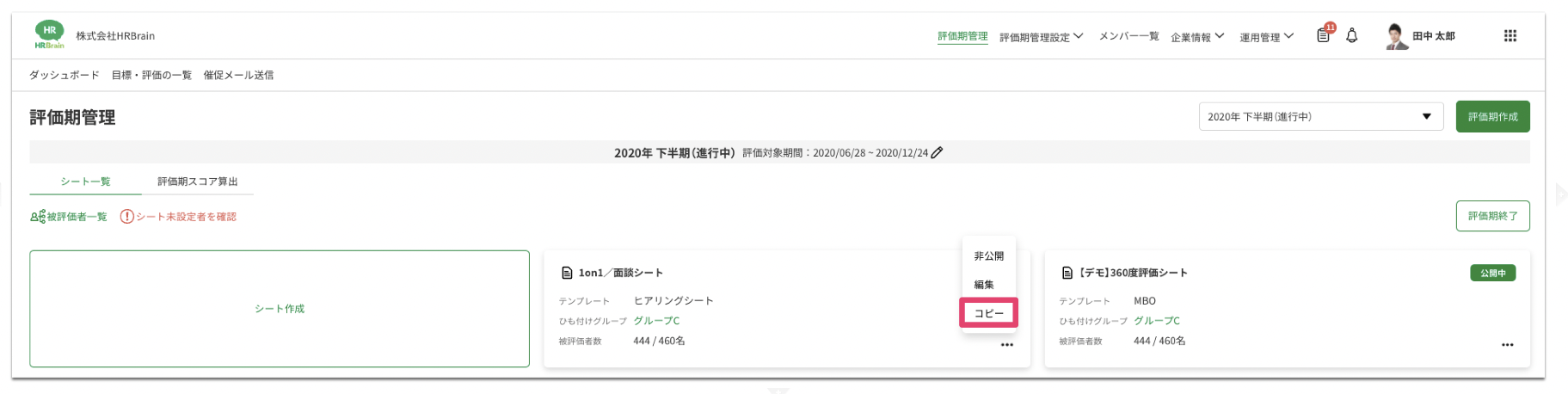
Task: Open the 2020年 下半期 period selector
Action: point(1320,117)
